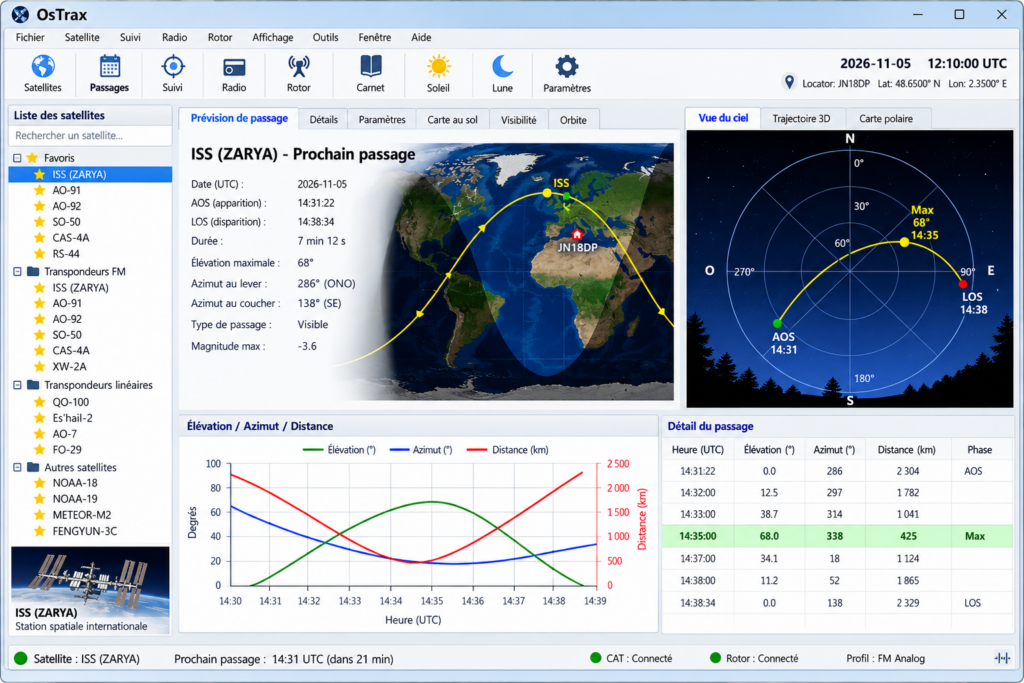Click the star icon beside NOAA-18
The width and height of the screenshot is (1024, 683).
(39, 483)
